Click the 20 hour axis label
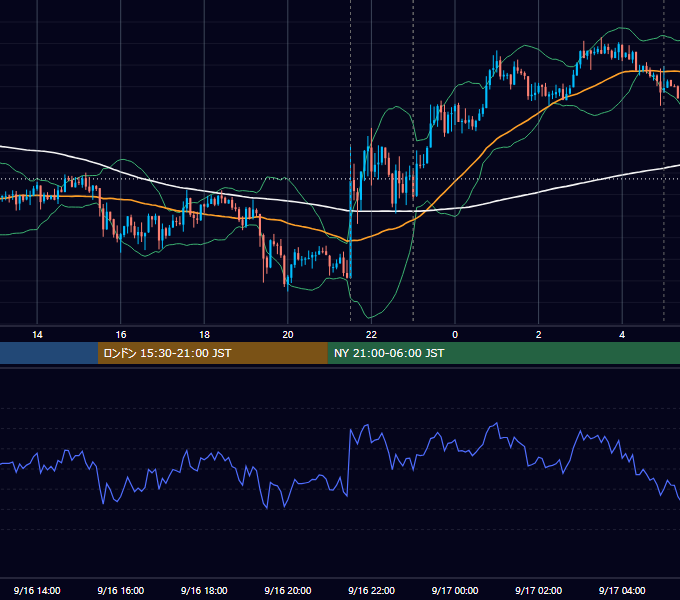This screenshot has width=680, height=600. pos(288,335)
